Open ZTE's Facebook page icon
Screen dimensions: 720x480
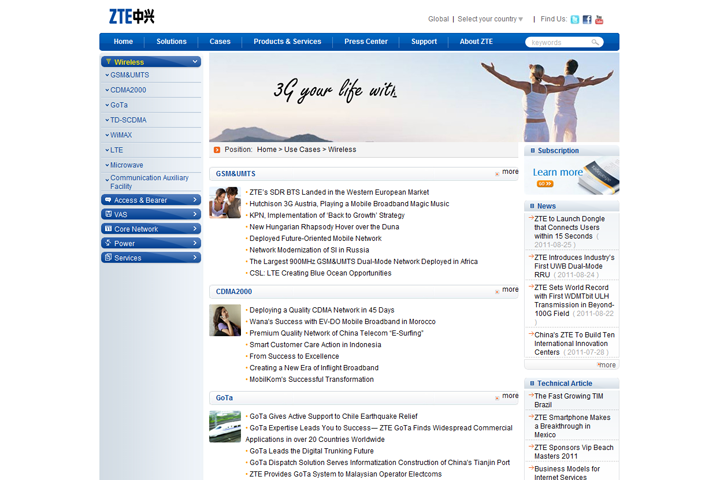click(587, 19)
